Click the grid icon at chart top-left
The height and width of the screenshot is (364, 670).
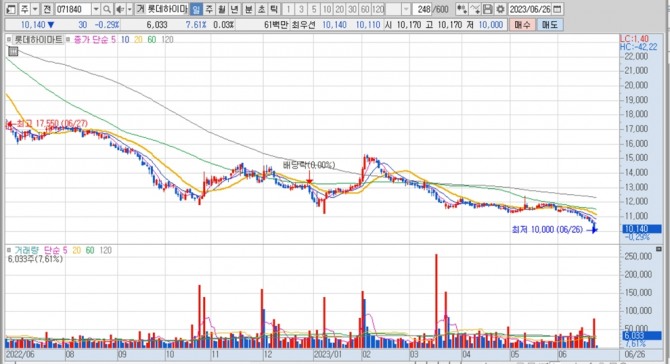click(x=13, y=52)
